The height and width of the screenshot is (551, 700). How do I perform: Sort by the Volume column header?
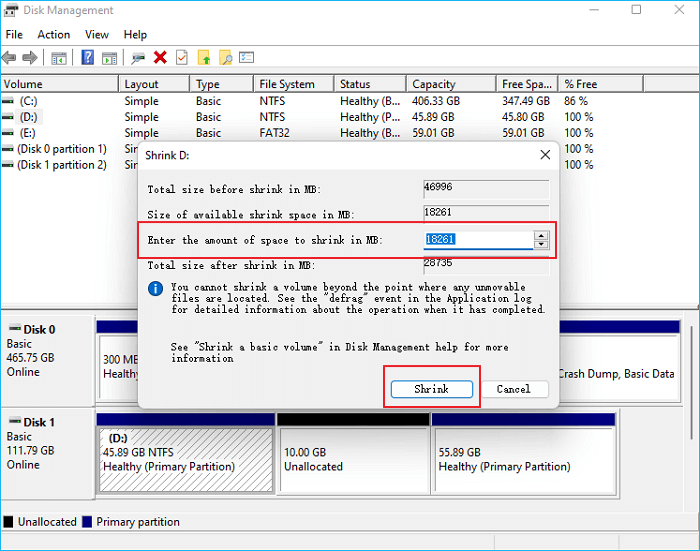pyautogui.click(x=59, y=84)
